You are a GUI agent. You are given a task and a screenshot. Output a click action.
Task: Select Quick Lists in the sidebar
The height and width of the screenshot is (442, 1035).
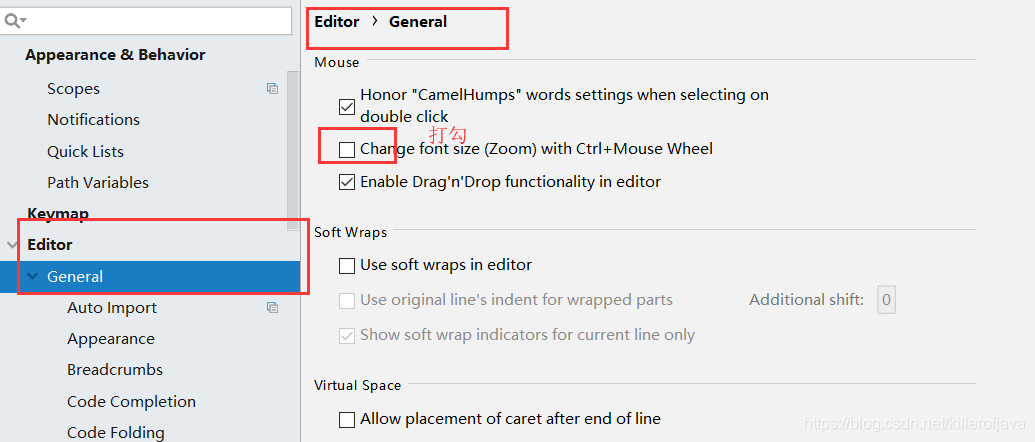click(x=85, y=151)
